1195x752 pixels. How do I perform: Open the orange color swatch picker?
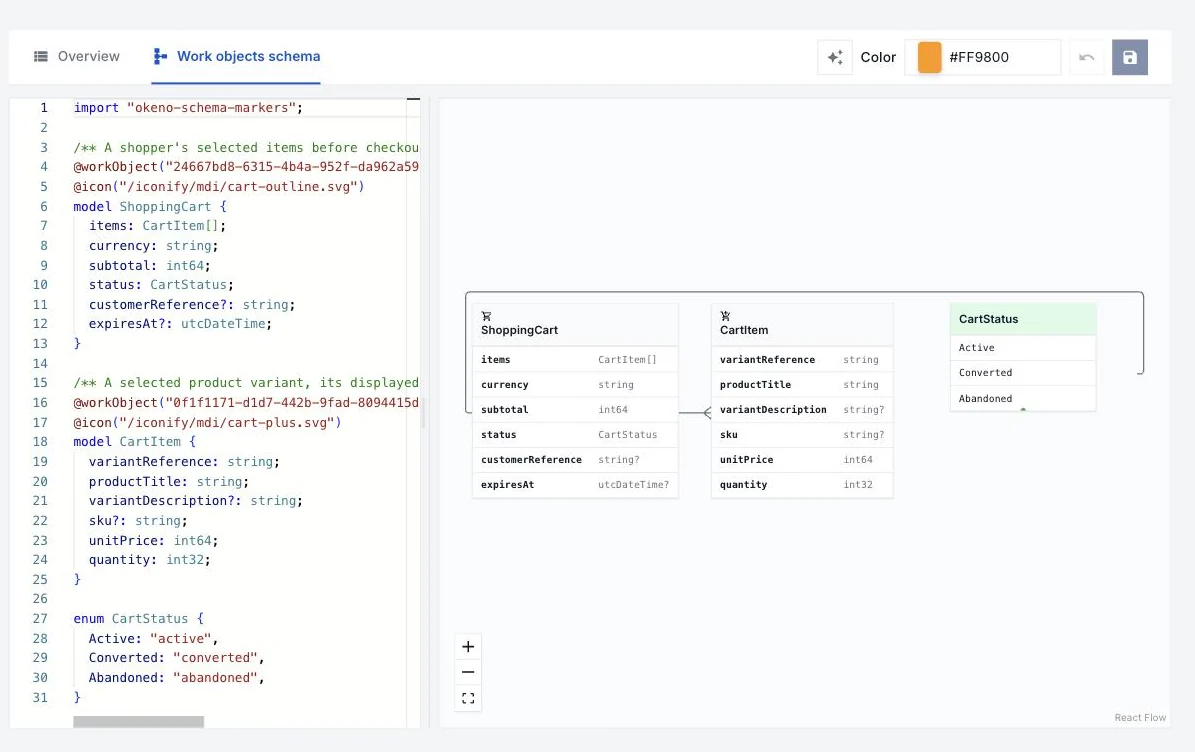point(929,57)
